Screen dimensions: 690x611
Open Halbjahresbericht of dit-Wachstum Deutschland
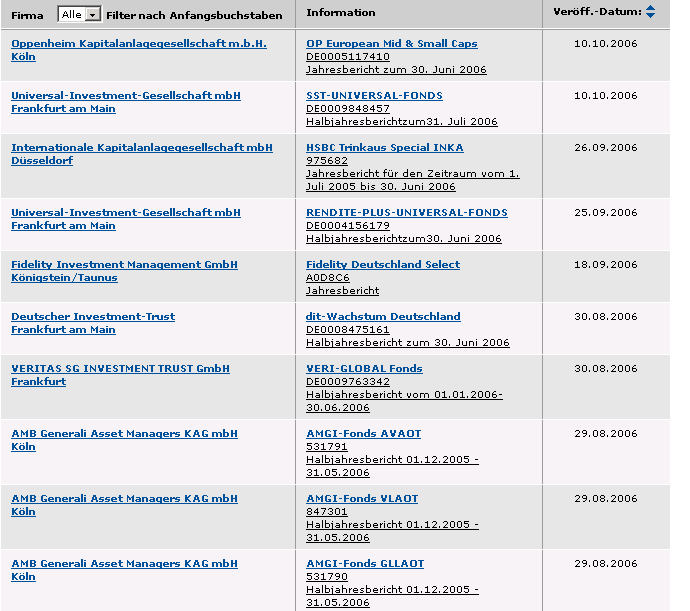tap(408, 342)
